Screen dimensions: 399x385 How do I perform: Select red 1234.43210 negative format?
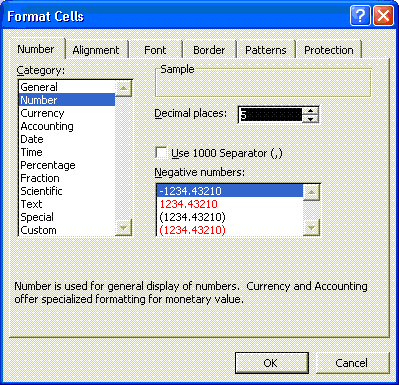(230, 204)
